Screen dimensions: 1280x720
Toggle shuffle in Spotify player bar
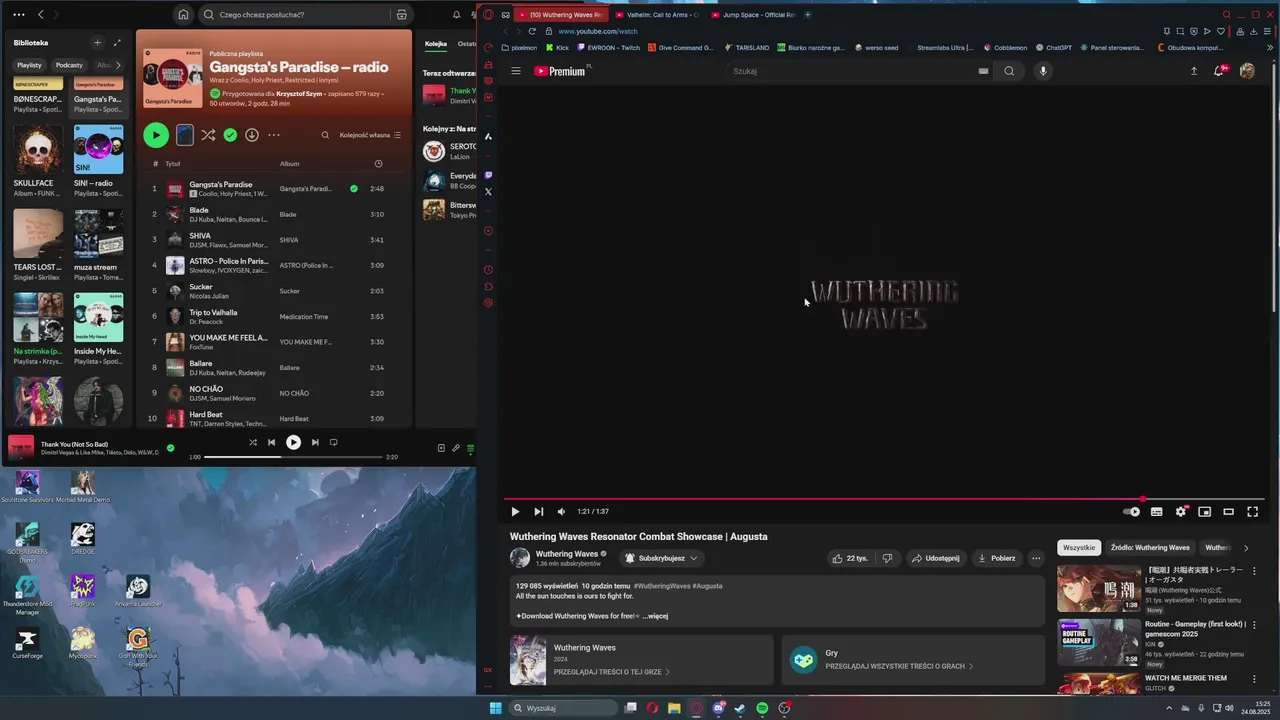pos(253,442)
